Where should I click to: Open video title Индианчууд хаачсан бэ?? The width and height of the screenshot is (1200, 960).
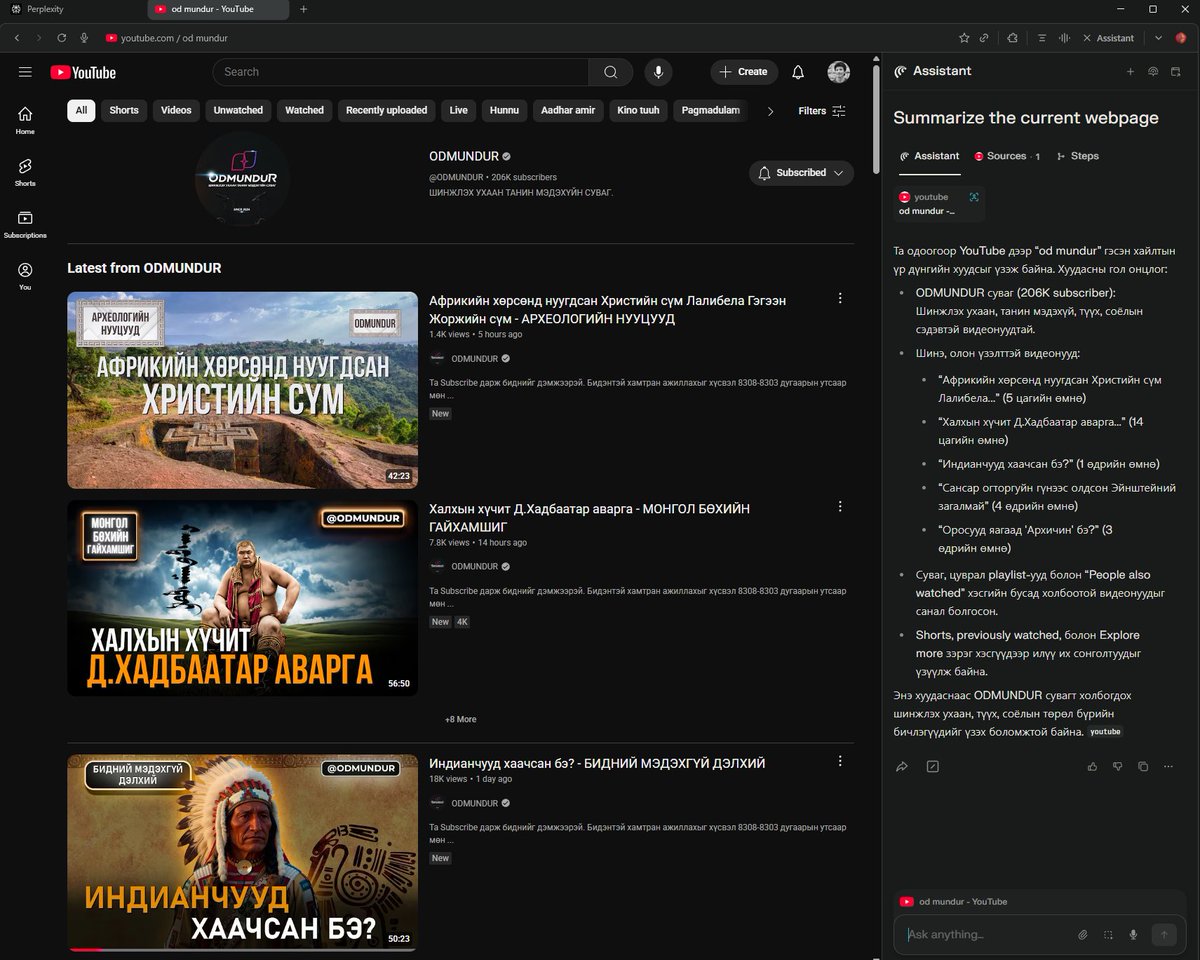coord(597,763)
